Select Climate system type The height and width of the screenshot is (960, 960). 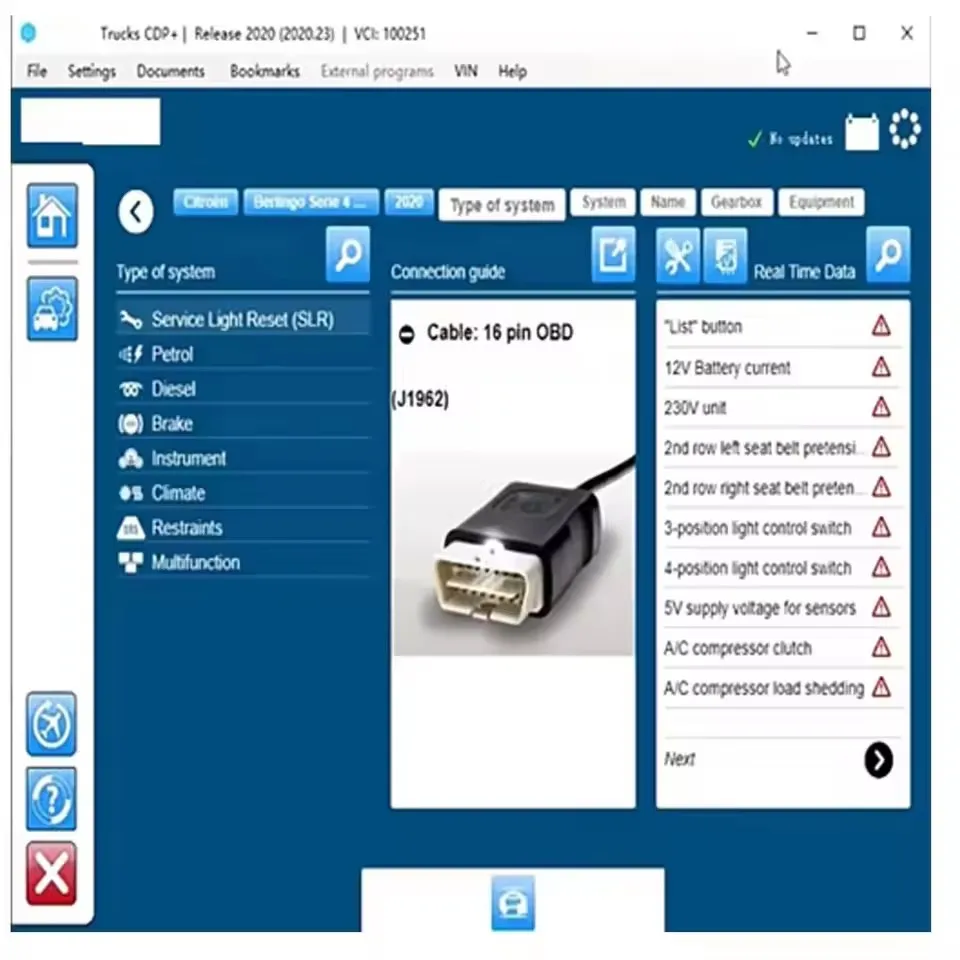point(243,493)
